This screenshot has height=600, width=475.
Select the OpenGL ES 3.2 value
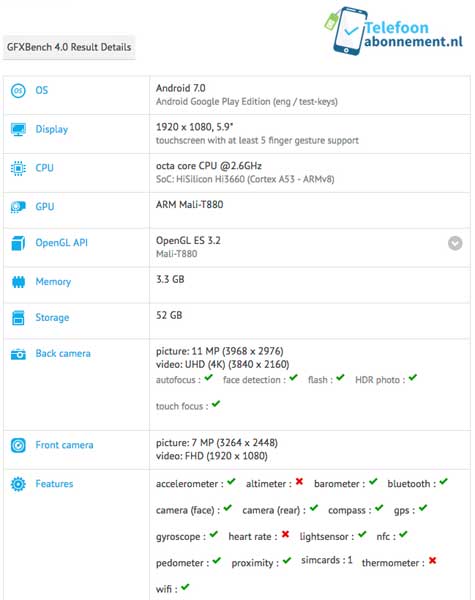point(188,241)
